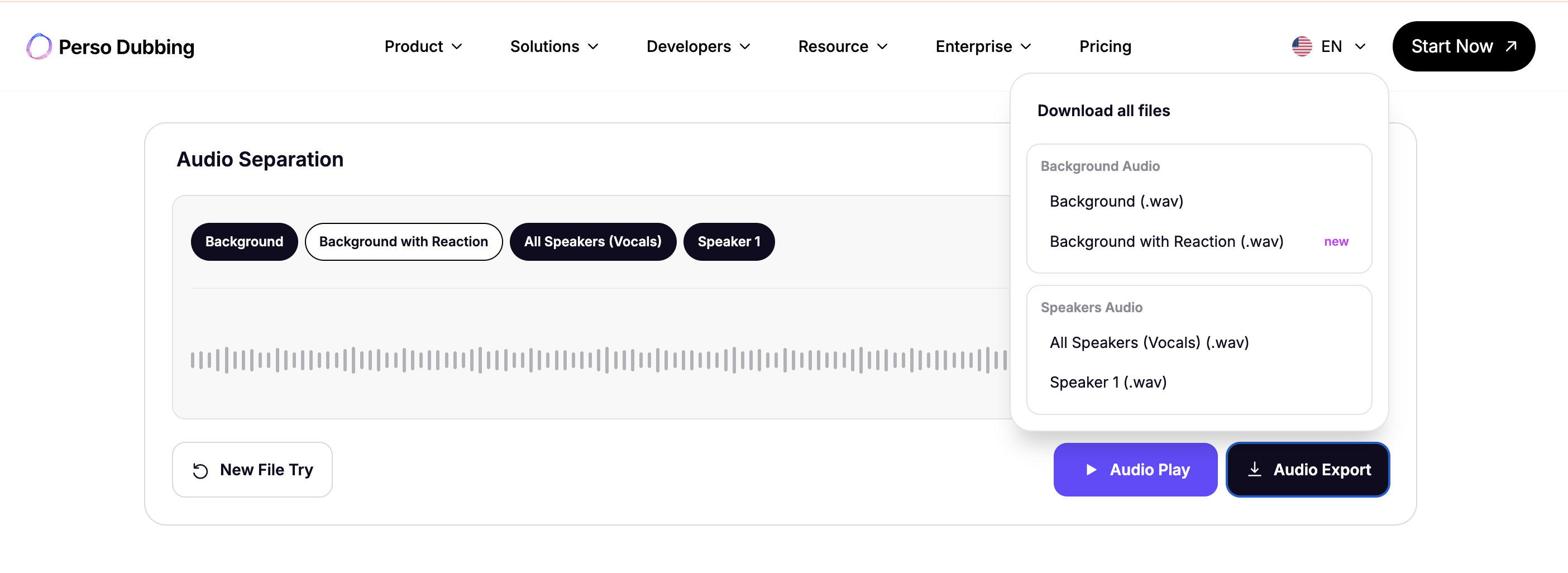Open the Enterprise navigation menu

(x=984, y=46)
